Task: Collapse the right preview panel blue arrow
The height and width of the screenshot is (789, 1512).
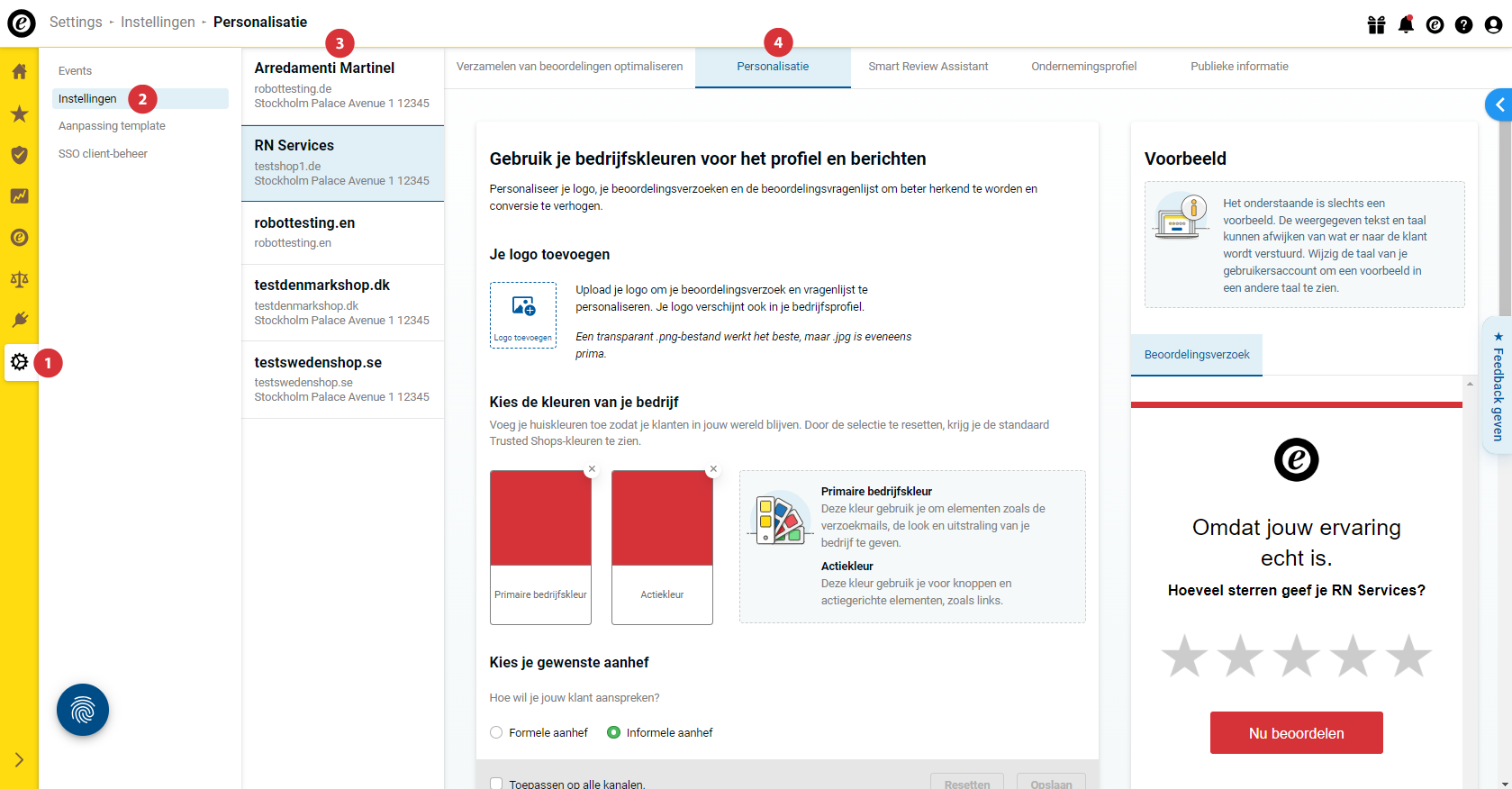Action: pos(1498,104)
